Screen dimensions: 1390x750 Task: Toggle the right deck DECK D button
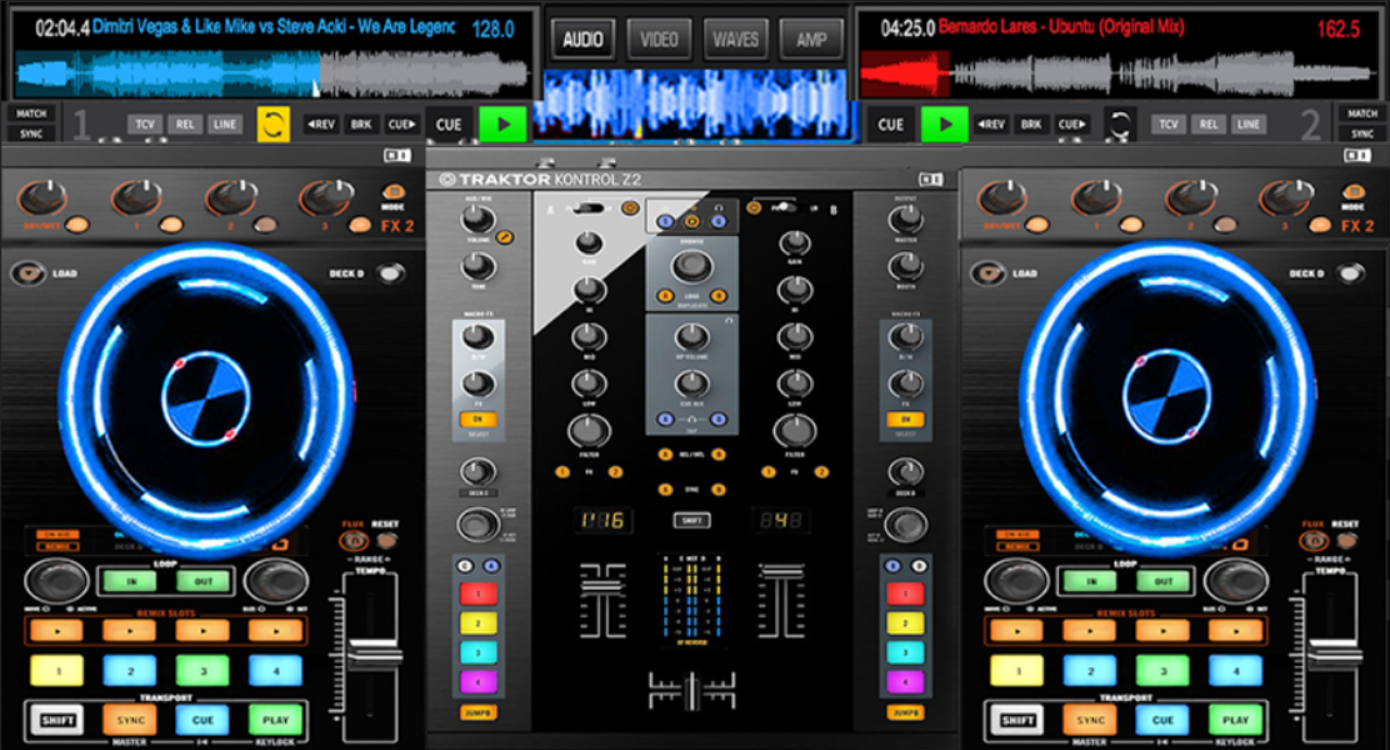click(x=1351, y=273)
